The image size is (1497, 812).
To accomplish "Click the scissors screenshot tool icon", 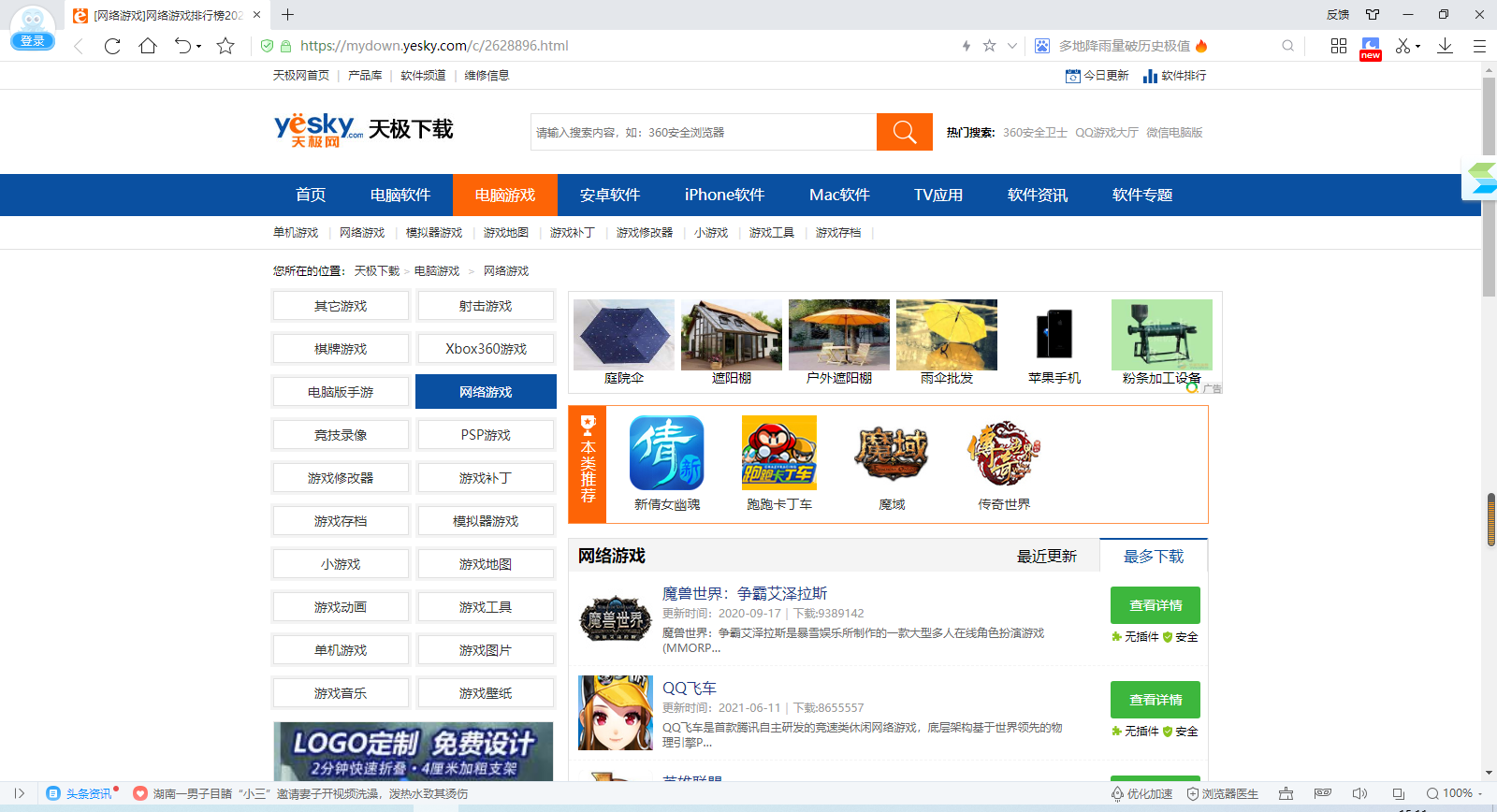I will click(x=1403, y=46).
